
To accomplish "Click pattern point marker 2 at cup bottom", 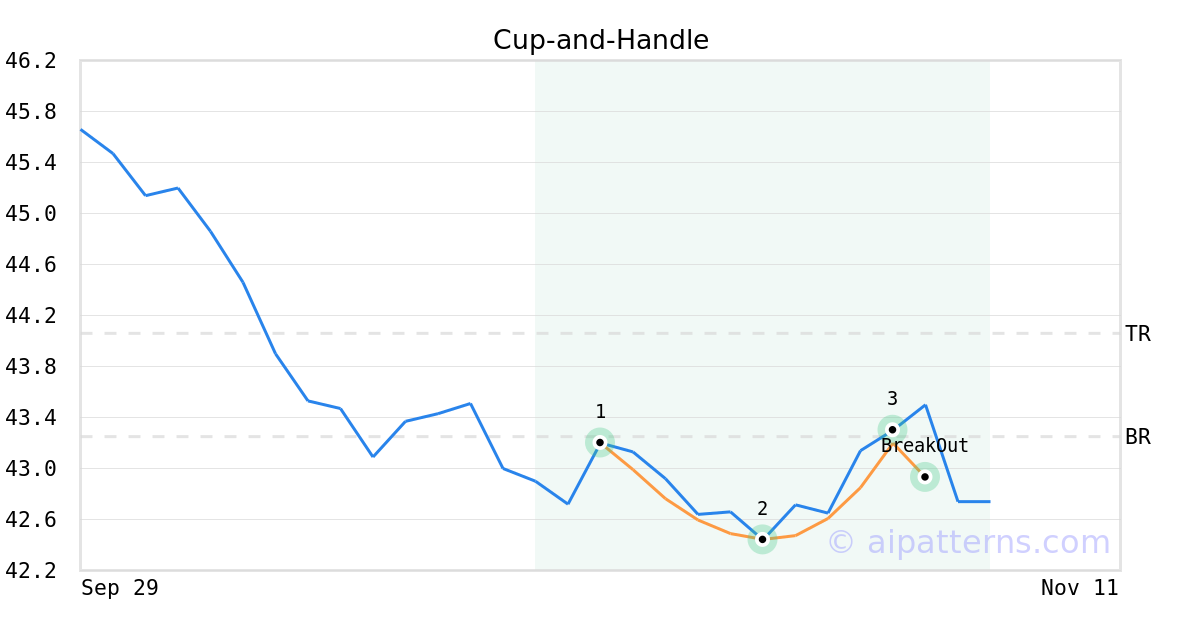I will 762,539.
